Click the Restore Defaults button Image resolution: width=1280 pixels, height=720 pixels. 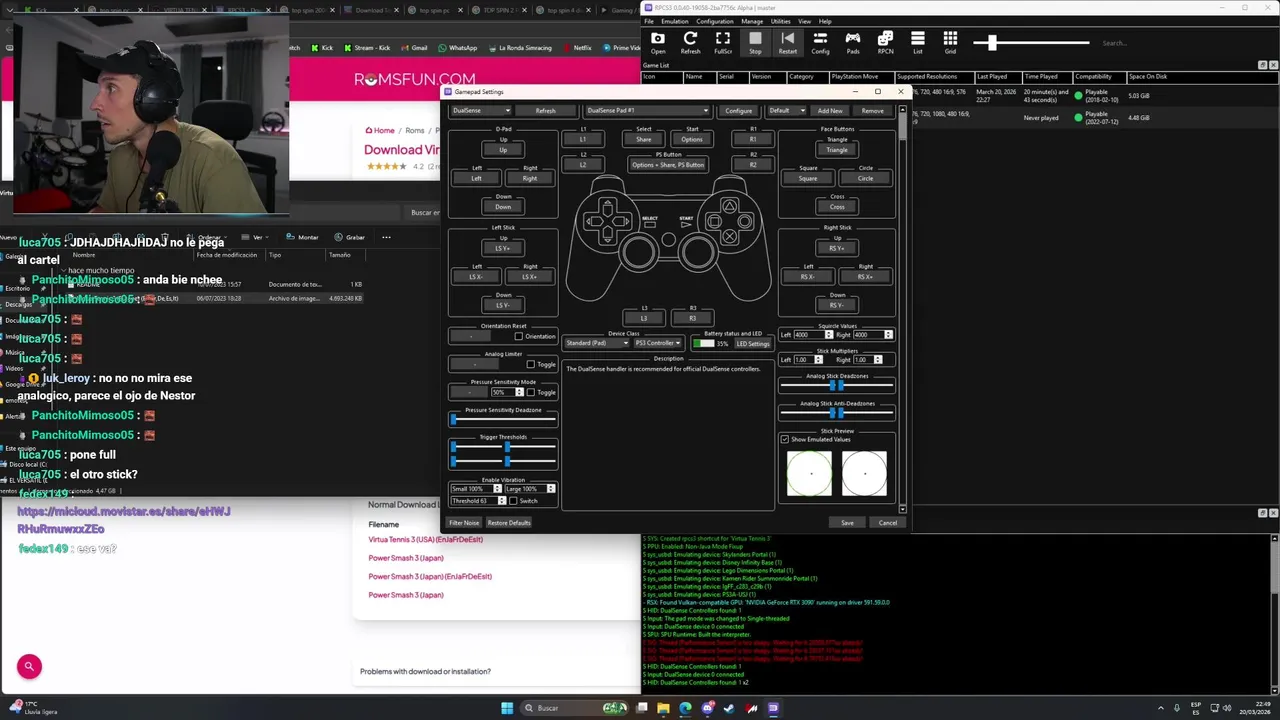click(509, 523)
